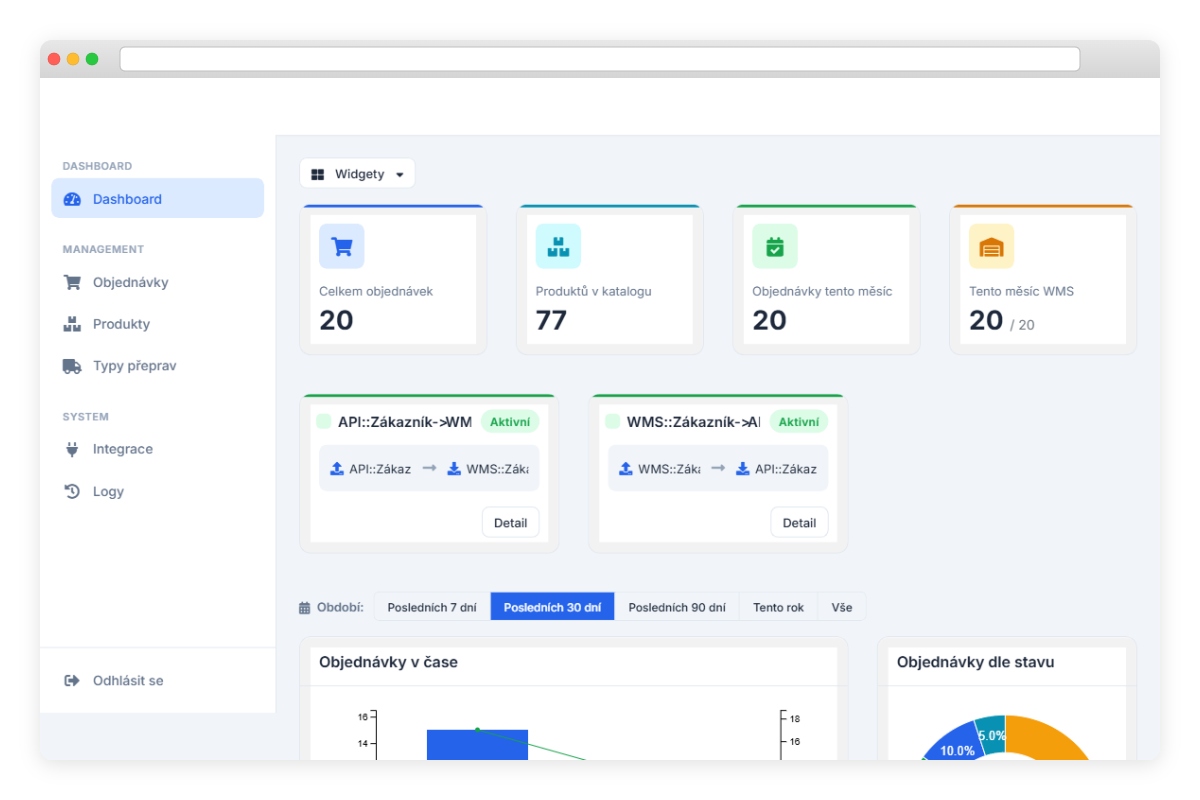Toggle checkbox on WMS::Zákazník->AI integration card

click(613, 422)
